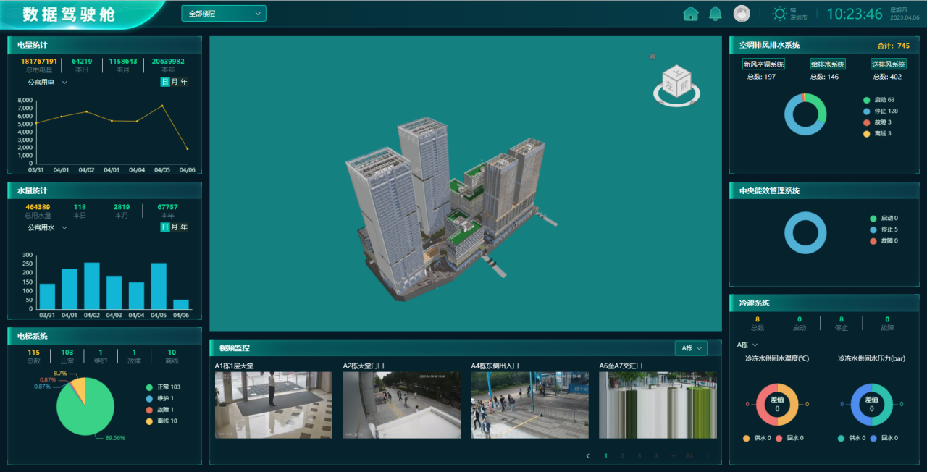Switch water statistics to year view
Viewport: 928px width, 473px height.
[183, 227]
